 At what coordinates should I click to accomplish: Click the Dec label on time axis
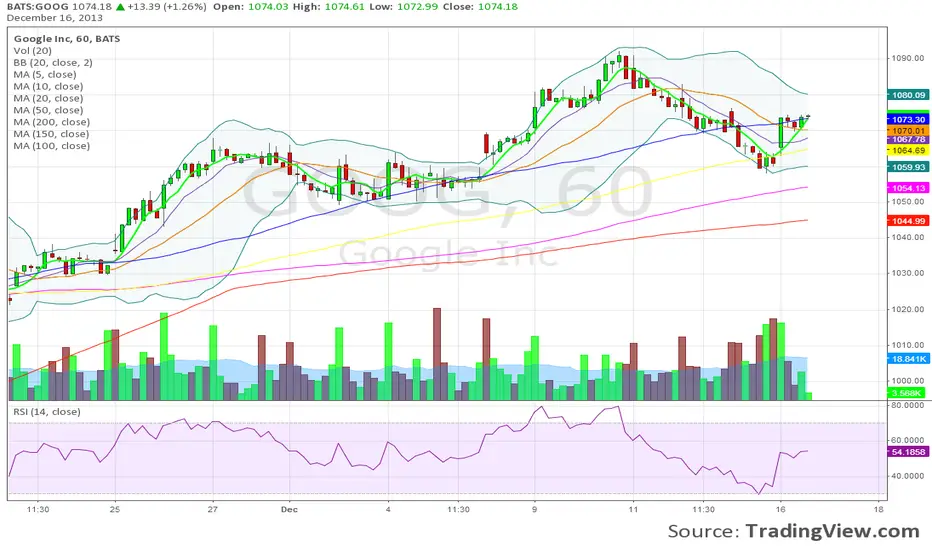pos(289,510)
